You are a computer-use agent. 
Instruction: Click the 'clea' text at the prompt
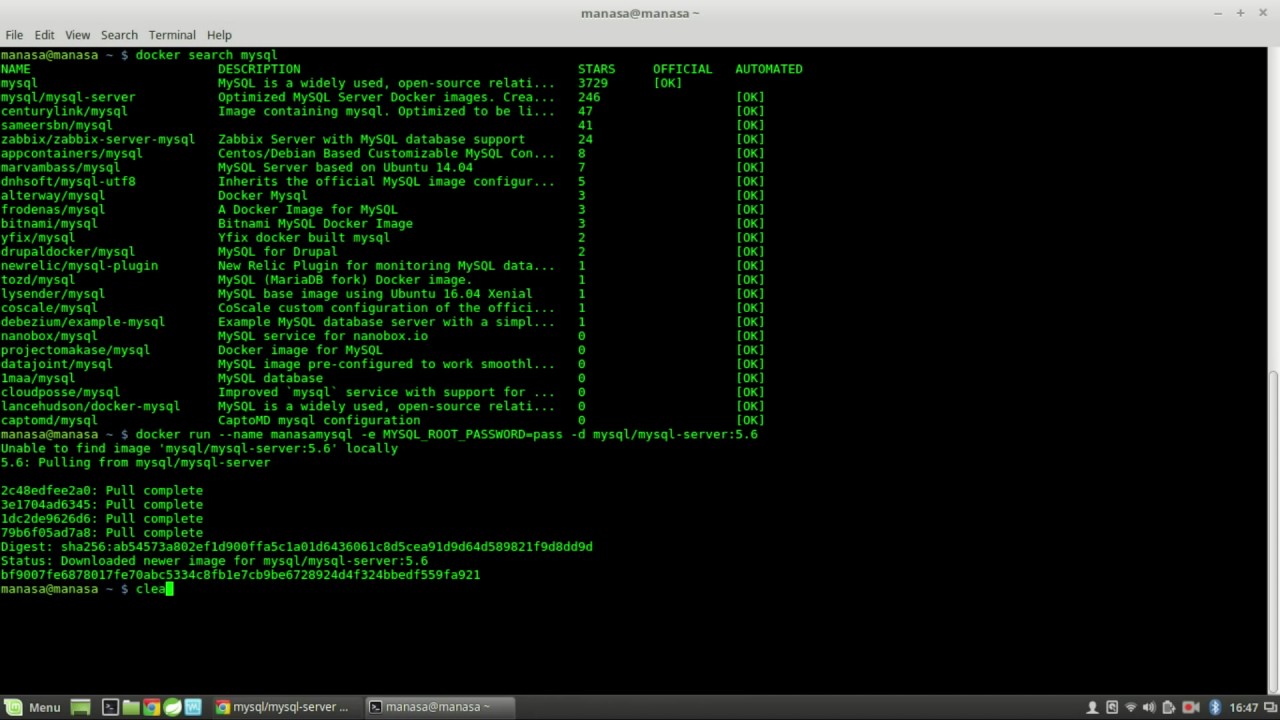click(x=150, y=589)
